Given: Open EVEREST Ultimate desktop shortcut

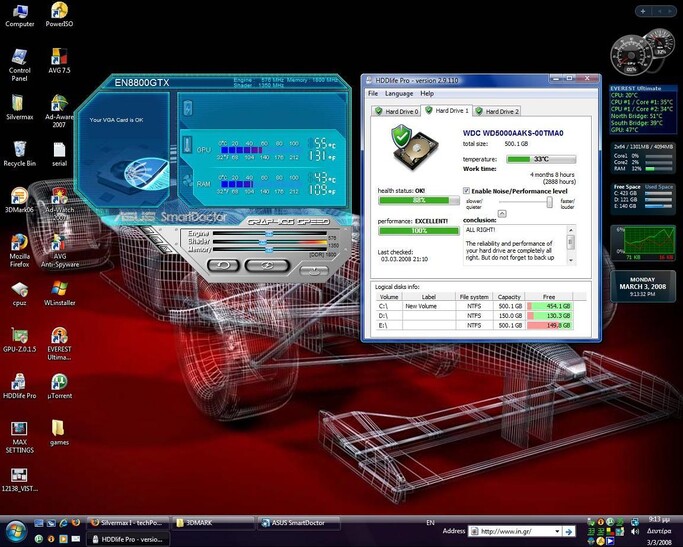Looking at the screenshot, I should 60,344.
